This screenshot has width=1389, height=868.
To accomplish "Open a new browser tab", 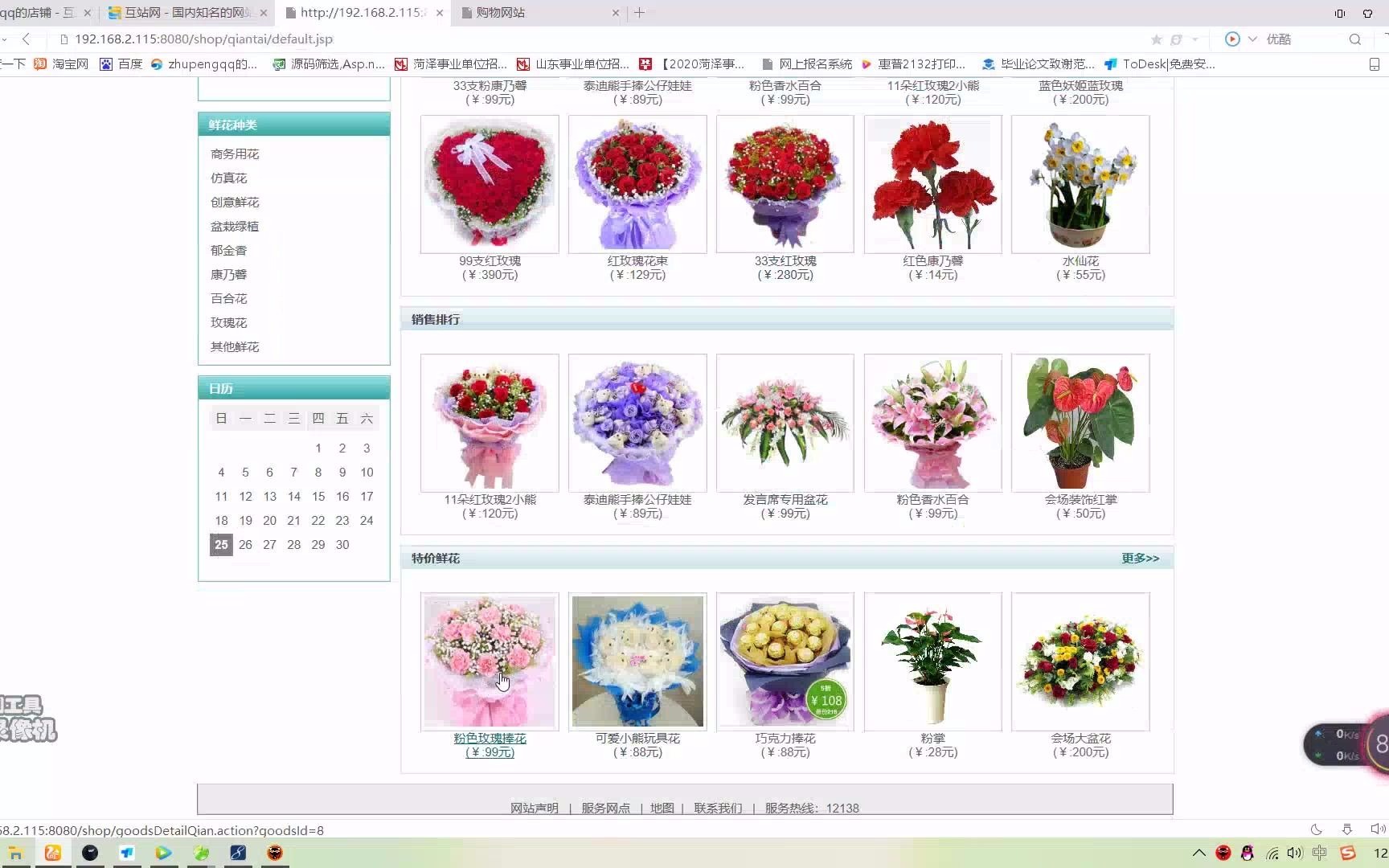I will (639, 13).
